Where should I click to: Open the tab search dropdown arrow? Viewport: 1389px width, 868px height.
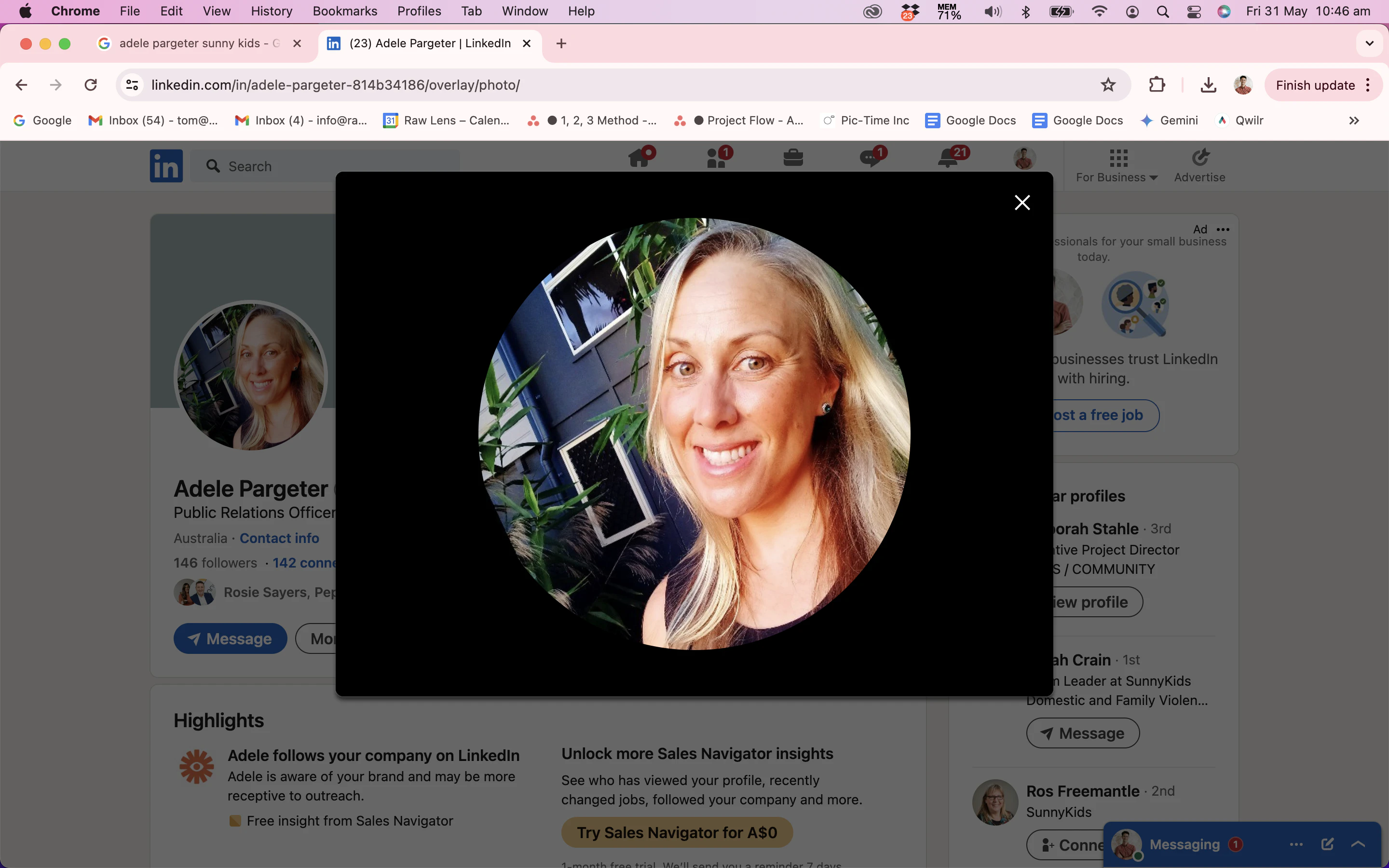(x=1370, y=43)
